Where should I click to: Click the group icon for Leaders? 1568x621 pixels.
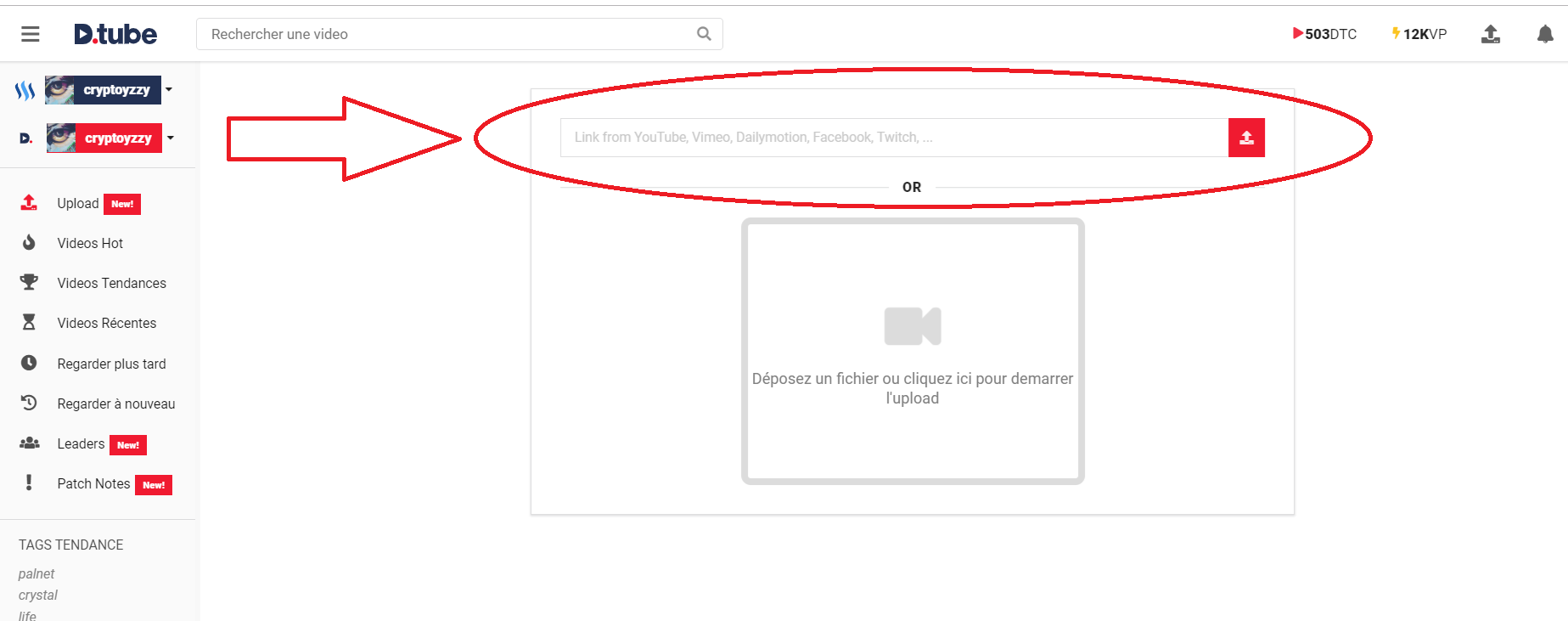(29, 443)
